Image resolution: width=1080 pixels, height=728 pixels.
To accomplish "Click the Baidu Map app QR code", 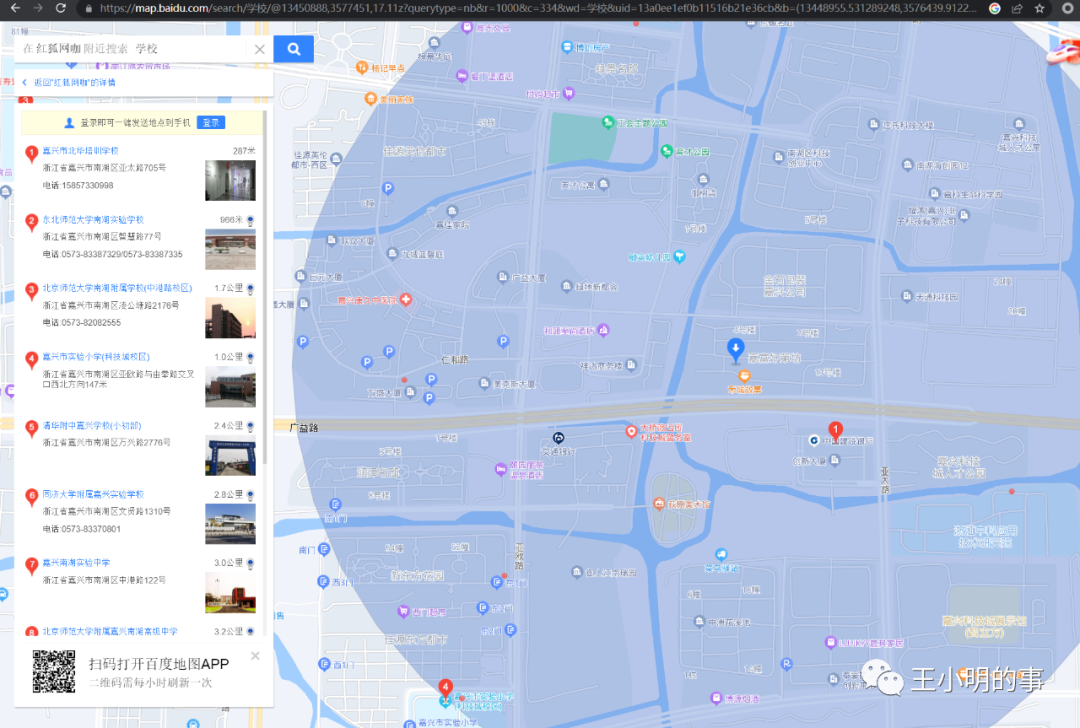I will [x=54, y=672].
